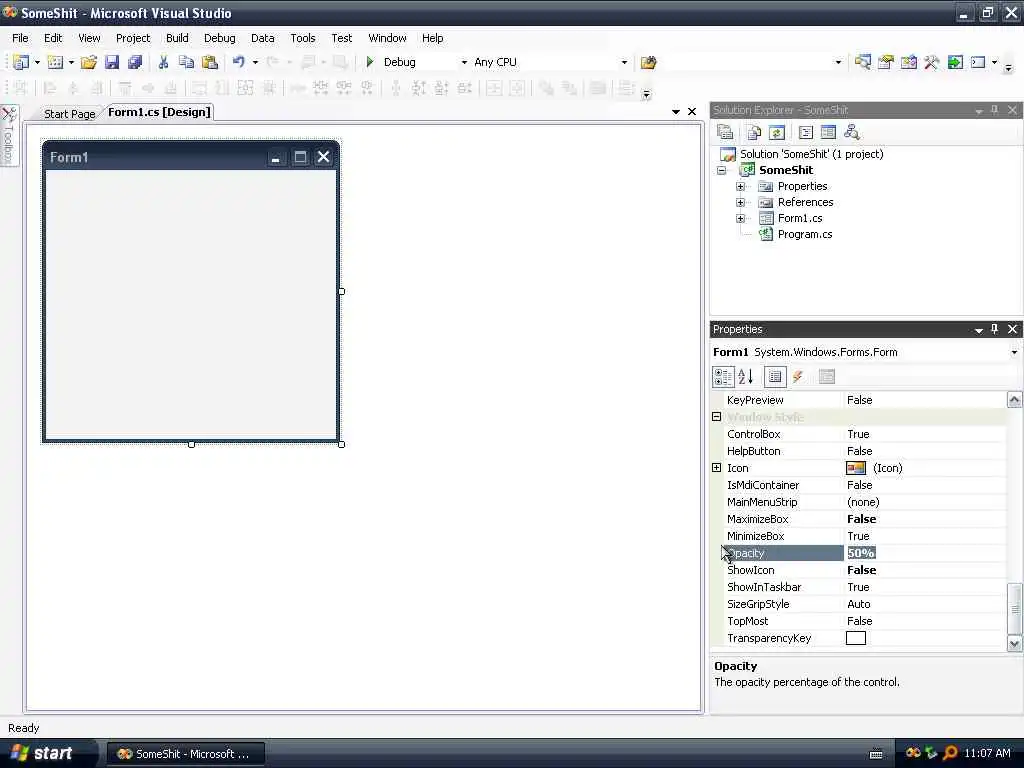This screenshot has width=1024, height=768.
Task: Open Properties Window toolbar icon
Action: pyautogui.click(x=886, y=62)
